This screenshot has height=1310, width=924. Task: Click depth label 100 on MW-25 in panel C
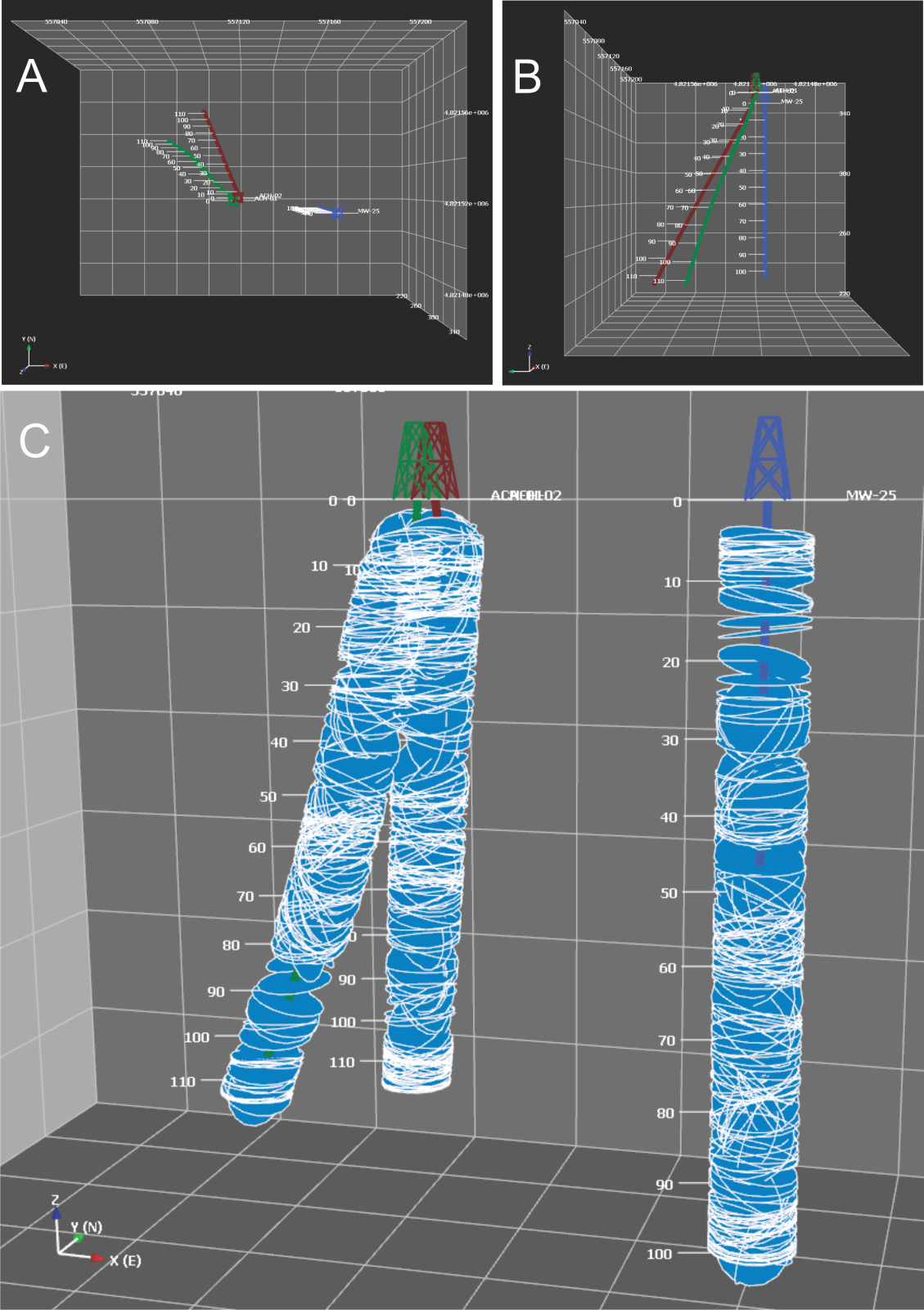click(659, 1254)
